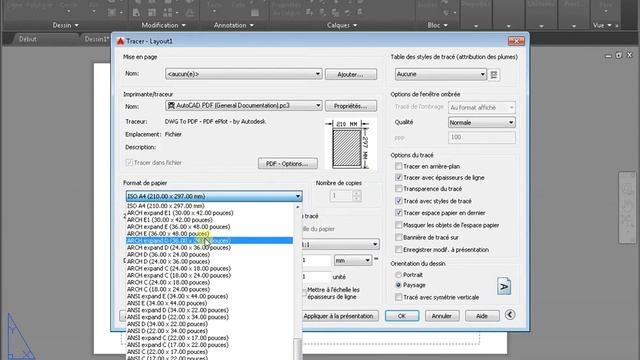The height and width of the screenshot is (360, 640).
Task: Open the Qualité dropdown set to Normale
Action: pyautogui.click(x=482, y=122)
